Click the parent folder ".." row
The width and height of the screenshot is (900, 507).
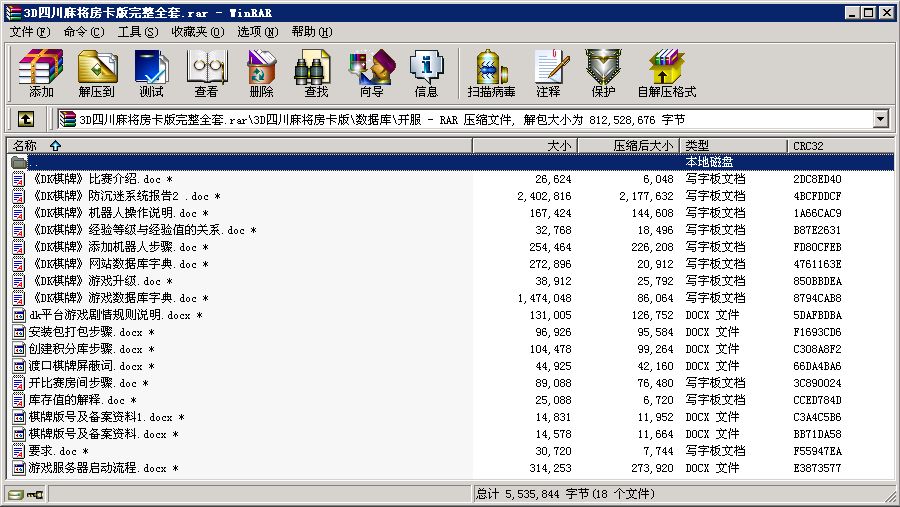[33, 162]
